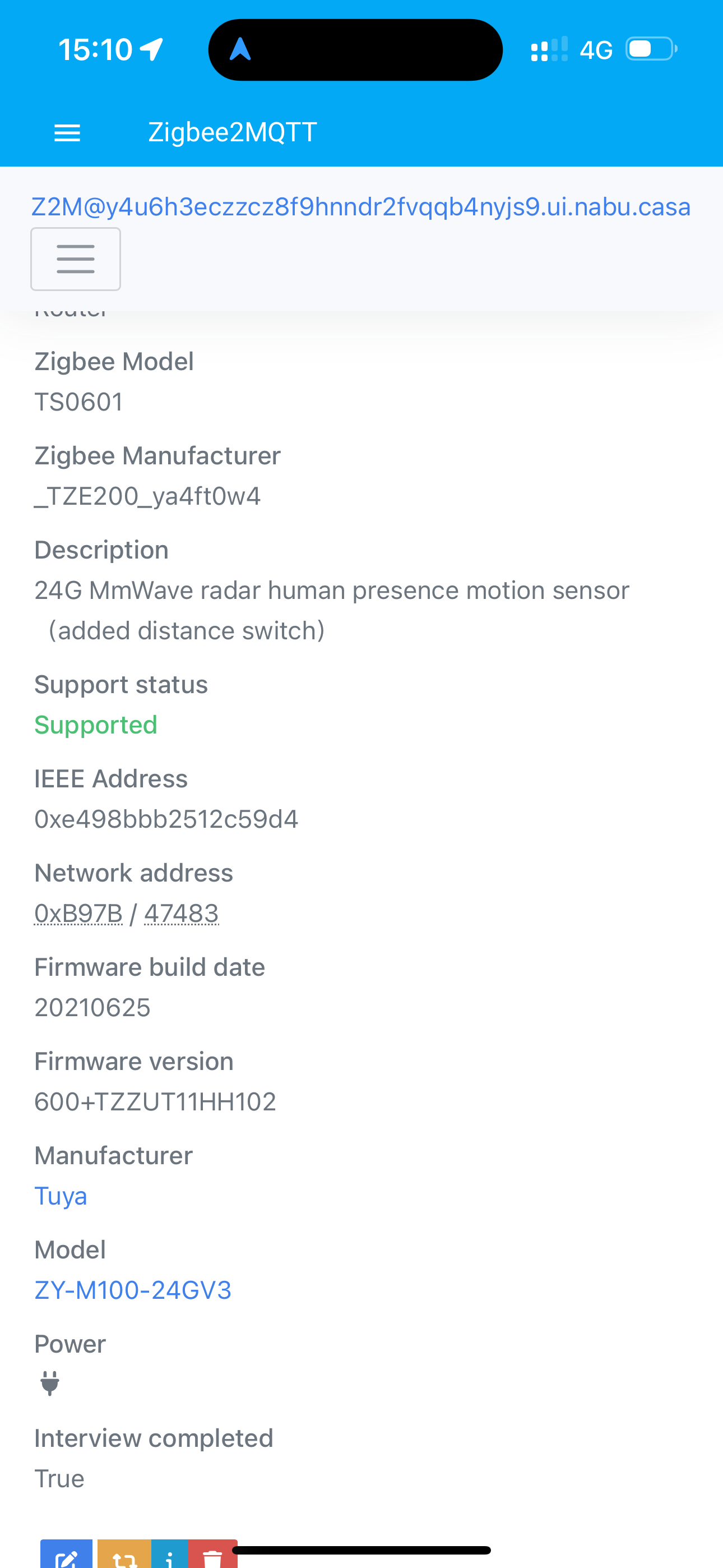Image resolution: width=723 pixels, height=1568 pixels.
Task: Tap the 15:10 clock in status bar
Action: coord(95,49)
